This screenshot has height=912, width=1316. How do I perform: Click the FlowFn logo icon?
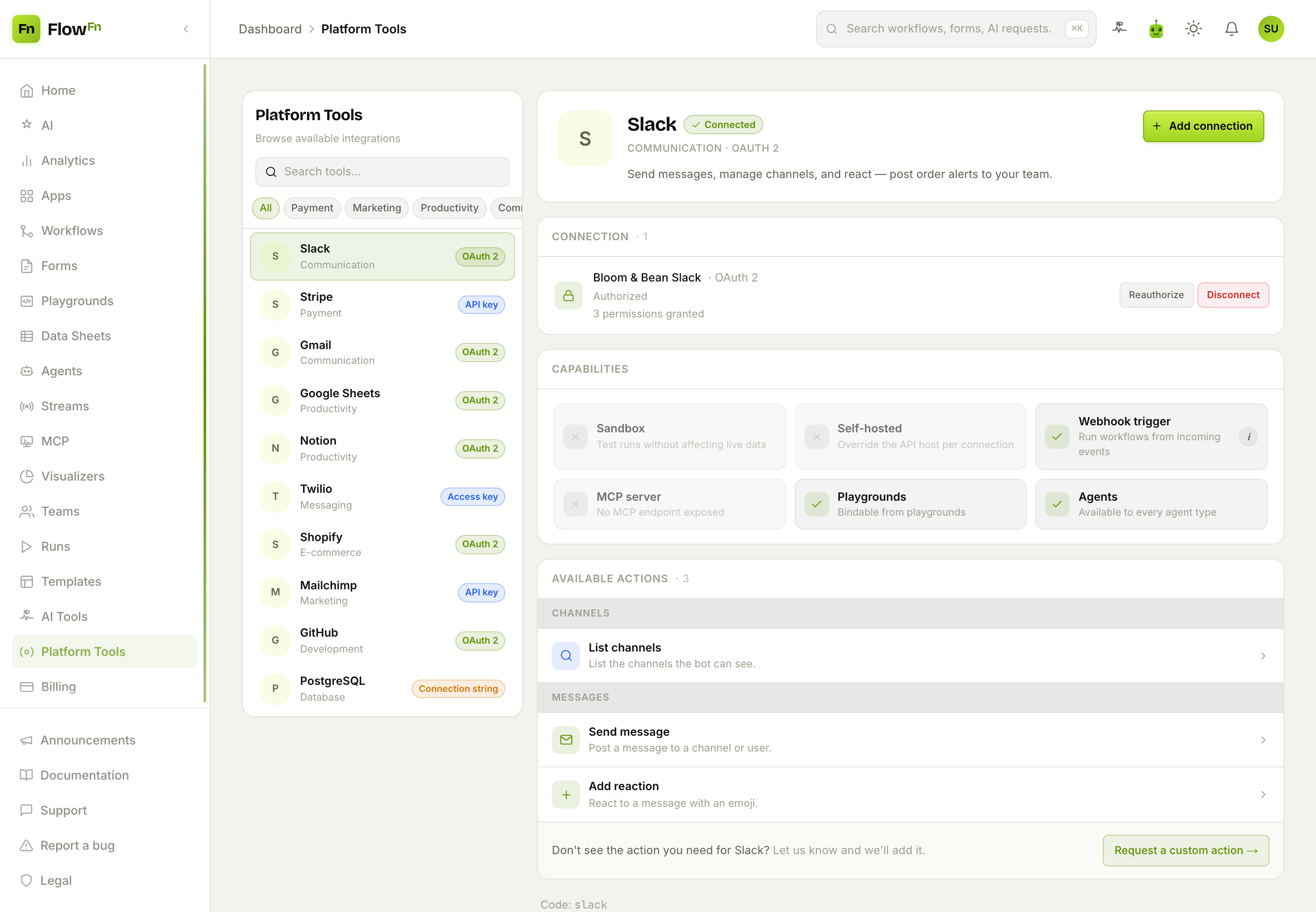point(26,28)
